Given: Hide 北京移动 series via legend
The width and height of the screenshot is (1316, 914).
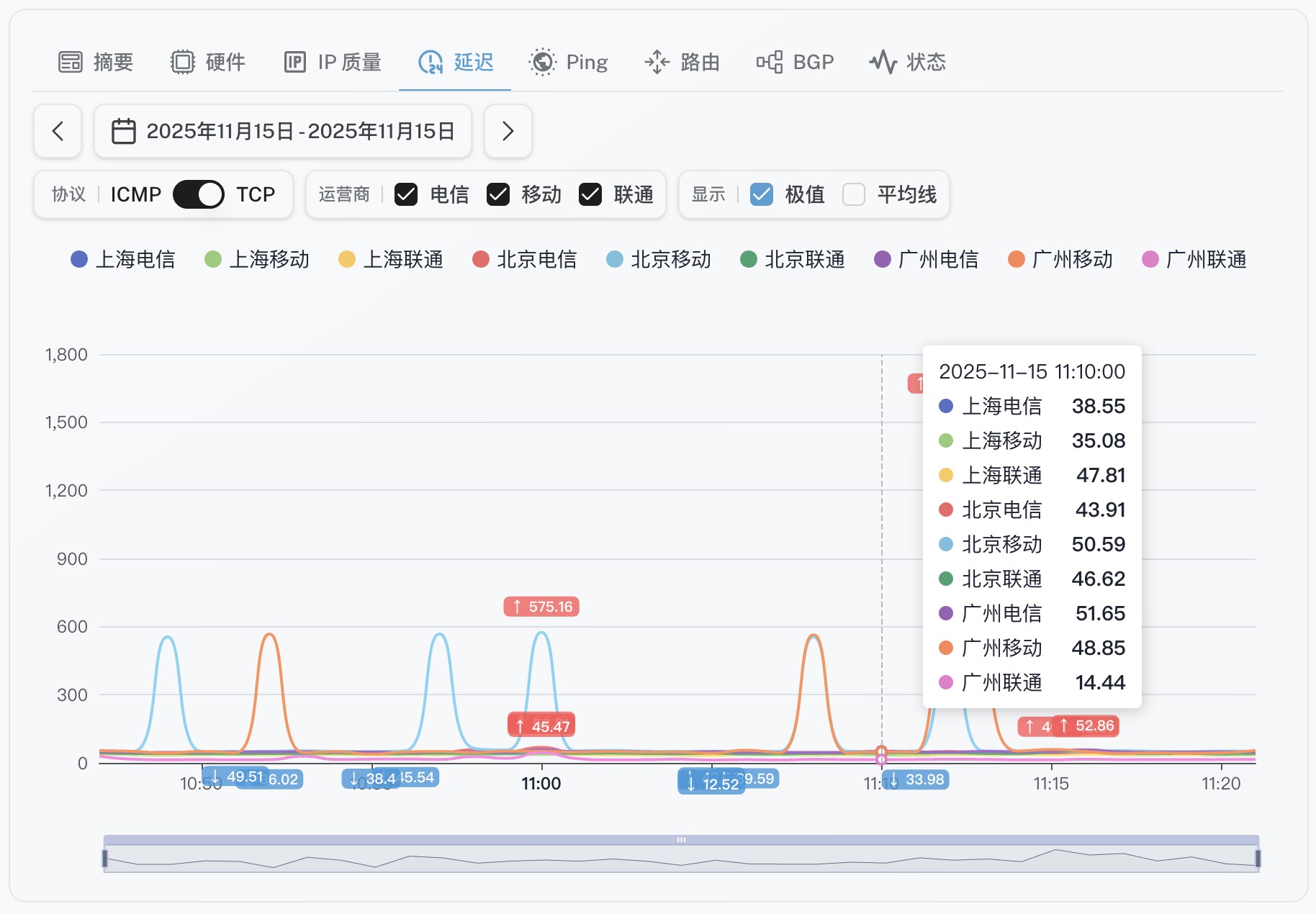Looking at the screenshot, I should pos(659,259).
